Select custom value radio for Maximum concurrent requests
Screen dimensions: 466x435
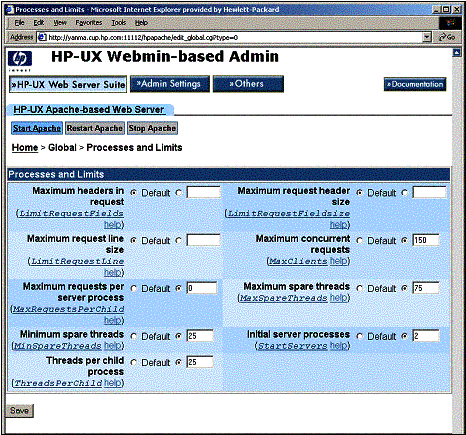(x=405, y=240)
